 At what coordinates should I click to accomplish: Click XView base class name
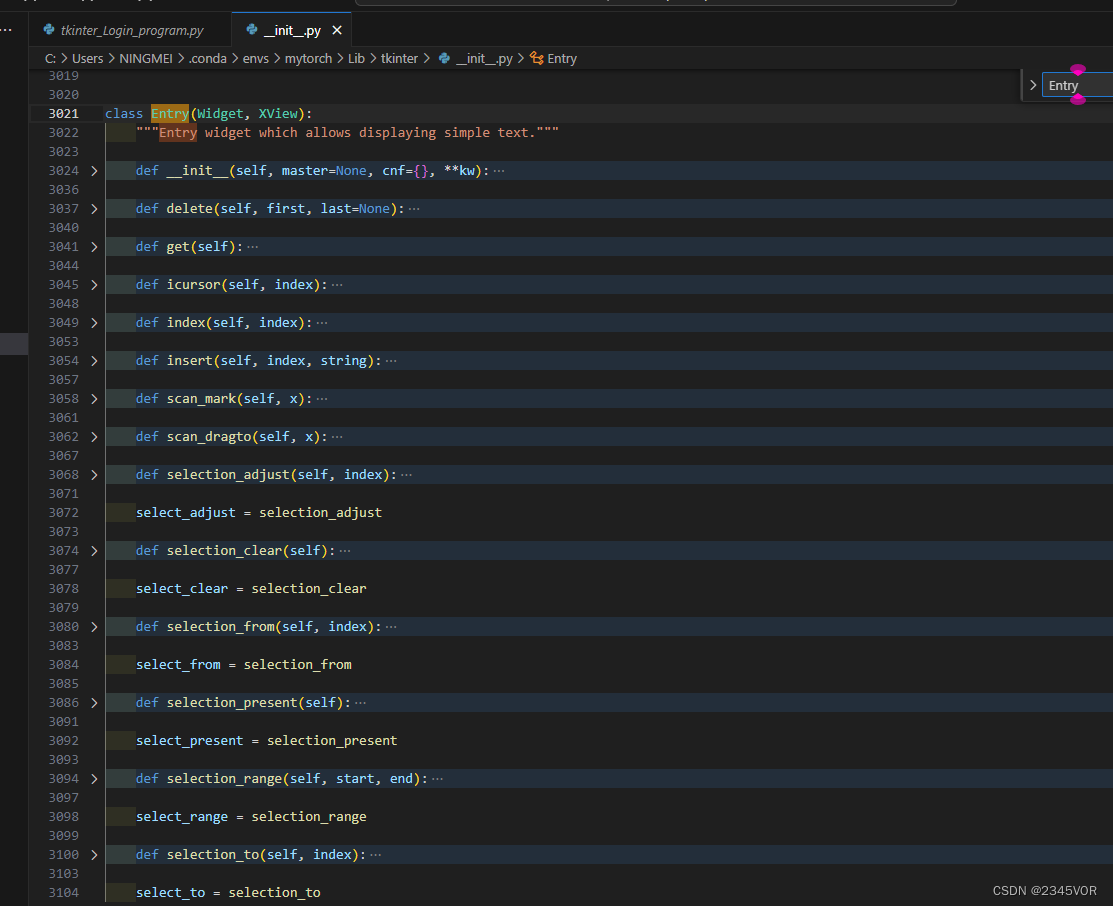click(x=278, y=114)
